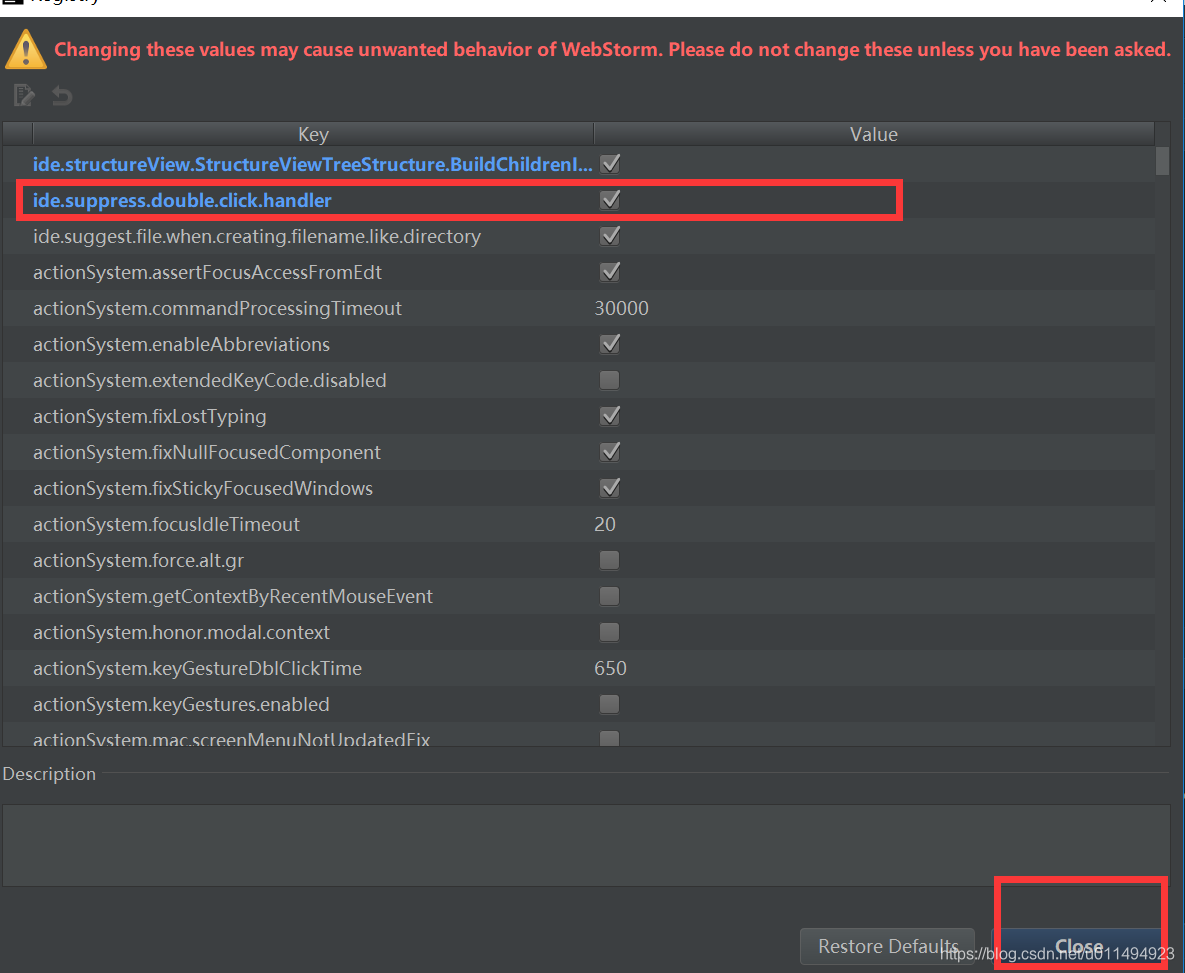Select the actionSystem.keyGestureDblClickTime key

pos(197,668)
